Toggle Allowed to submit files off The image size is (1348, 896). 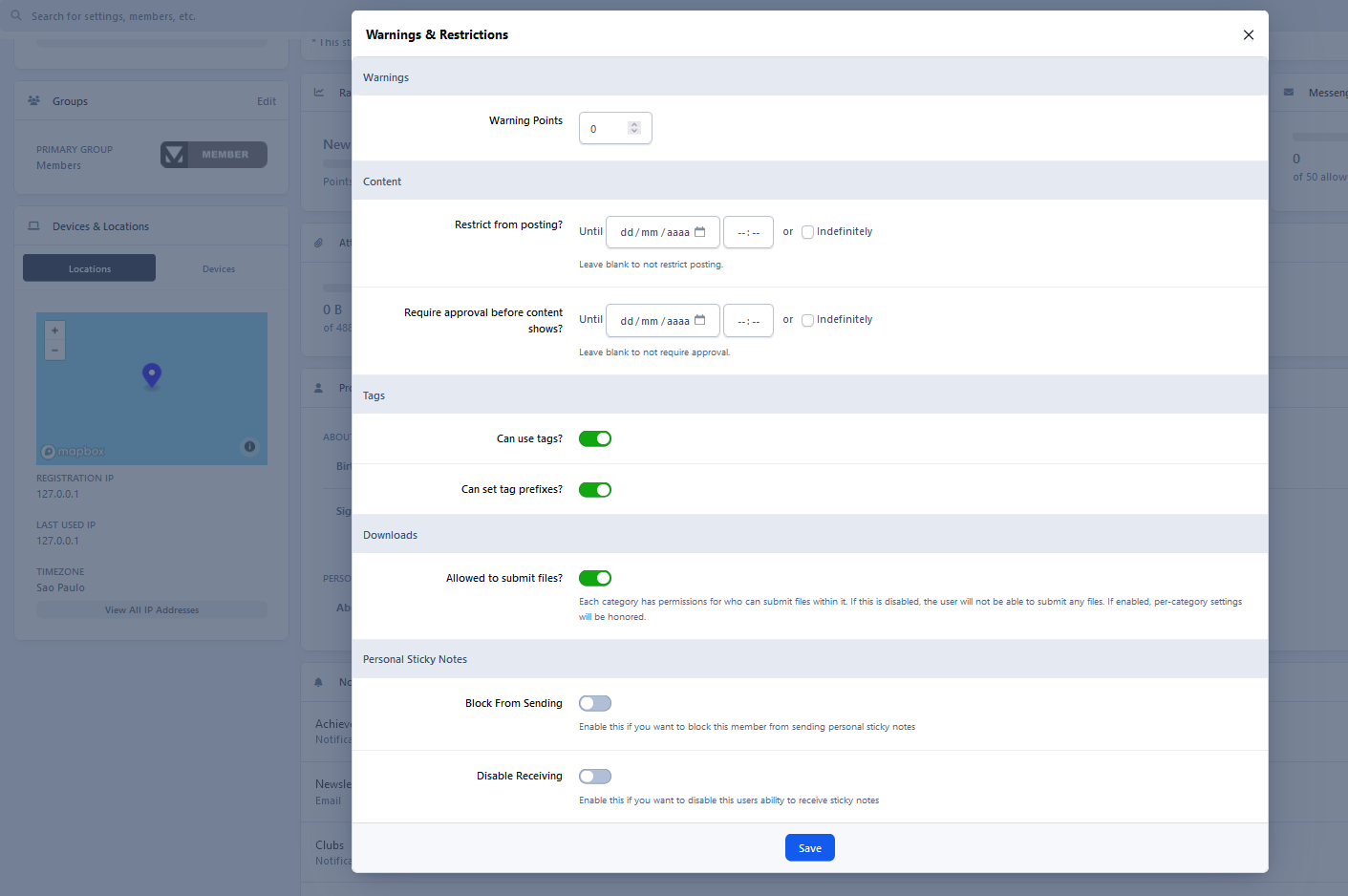595,579
